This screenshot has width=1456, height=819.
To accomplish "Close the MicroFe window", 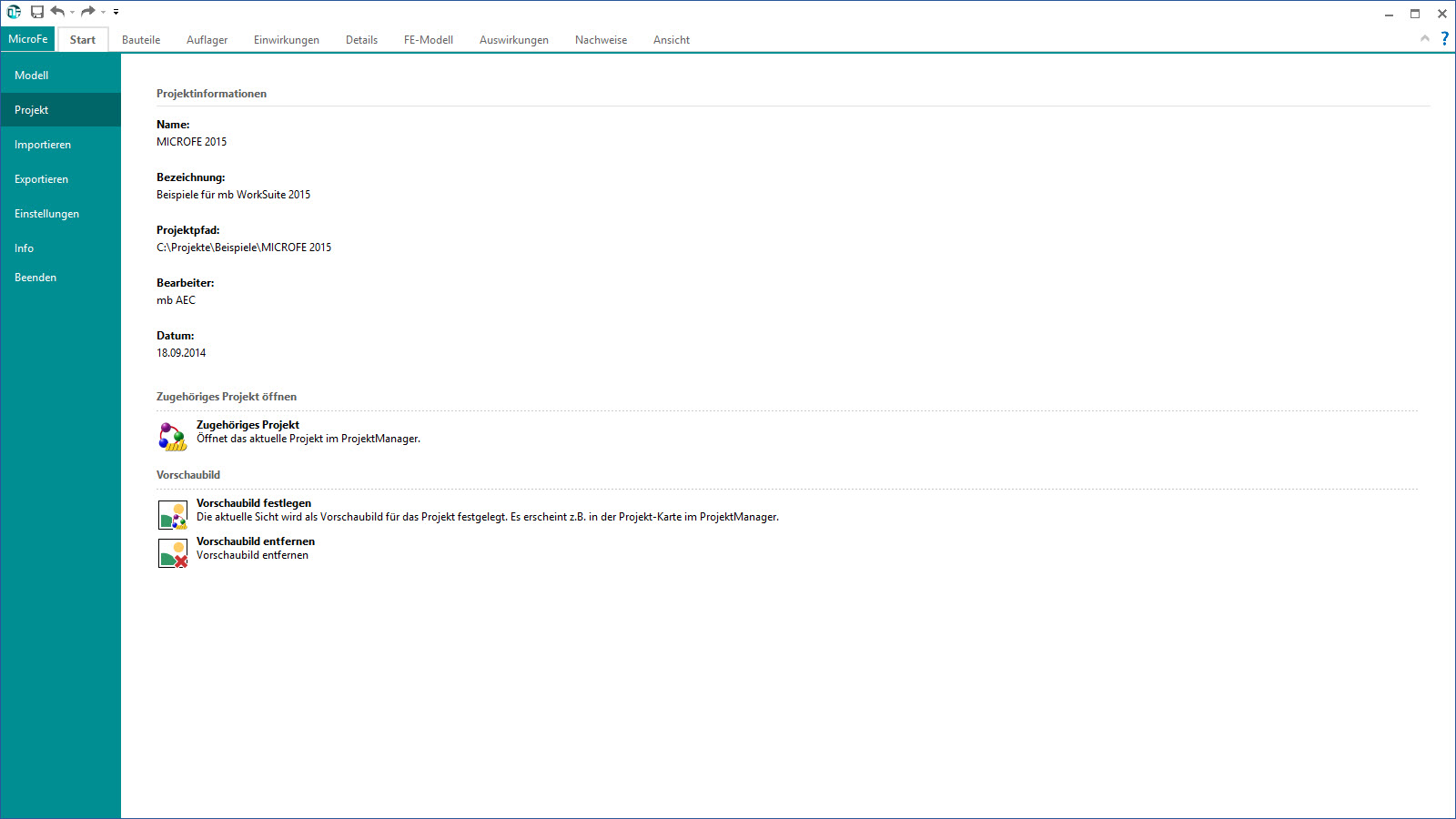I will pyautogui.click(x=1442, y=14).
